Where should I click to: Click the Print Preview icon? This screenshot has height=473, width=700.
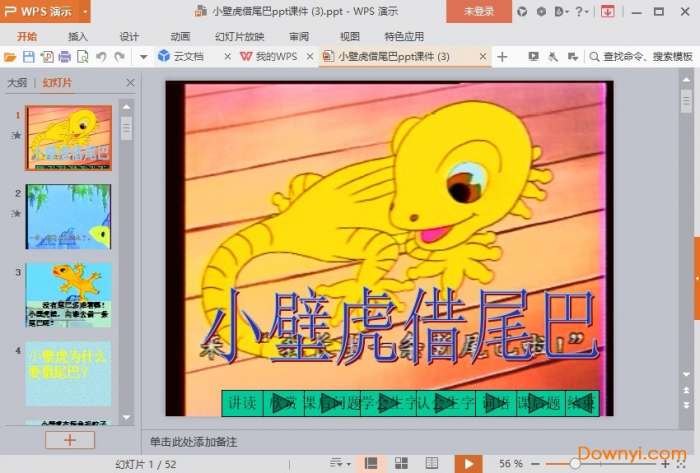tap(83, 57)
